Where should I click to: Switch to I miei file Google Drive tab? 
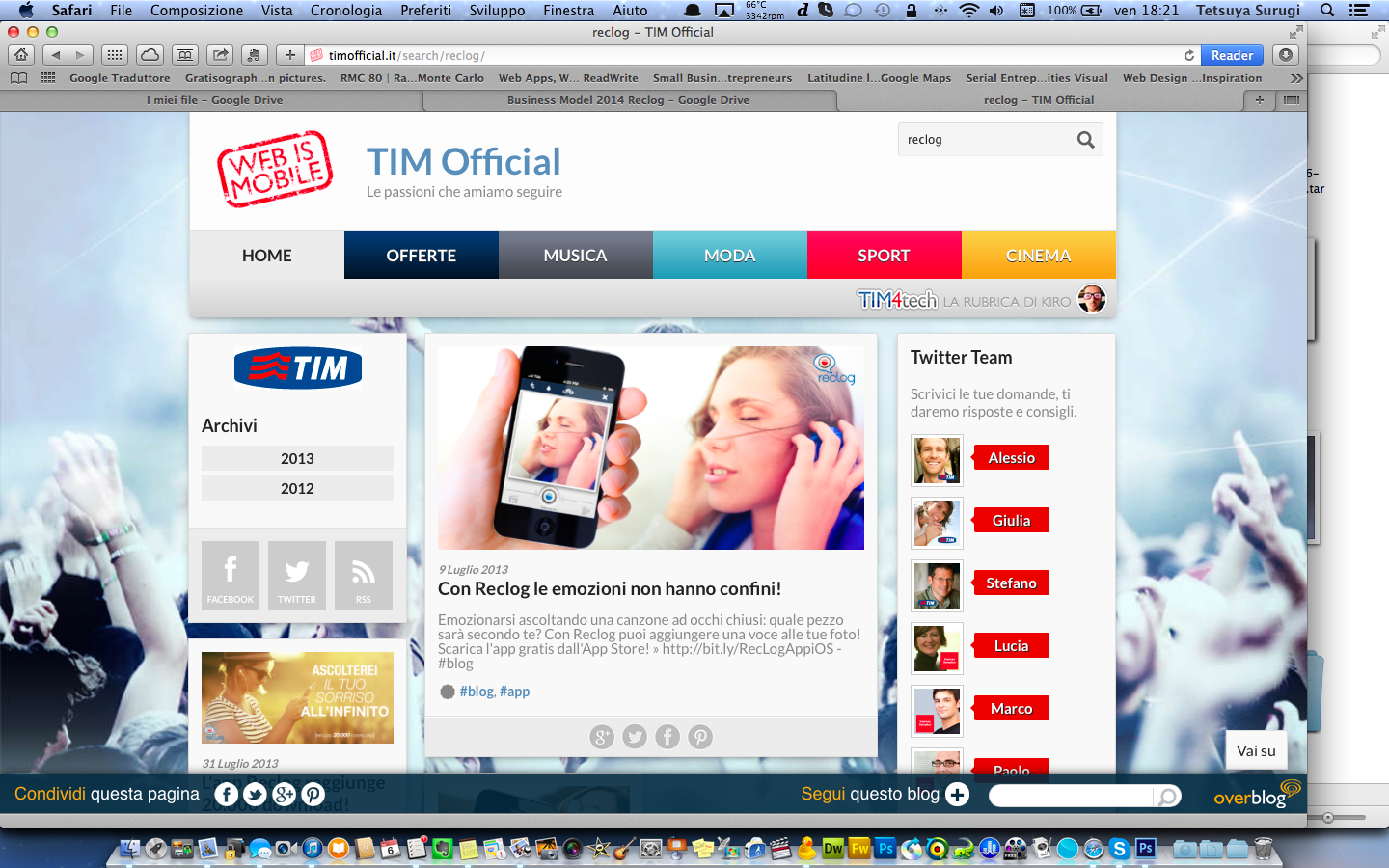(214, 100)
